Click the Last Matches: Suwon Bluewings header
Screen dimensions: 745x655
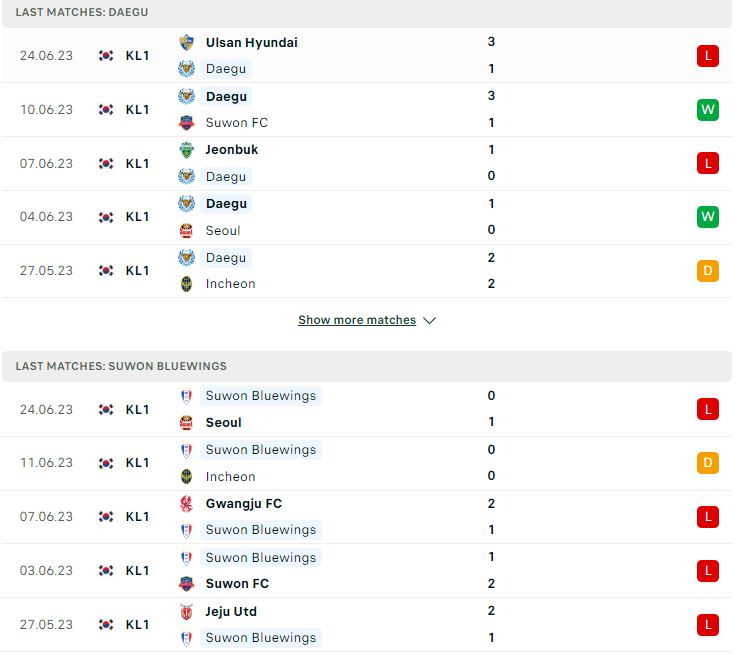pyautogui.click(x=121, y=366)
